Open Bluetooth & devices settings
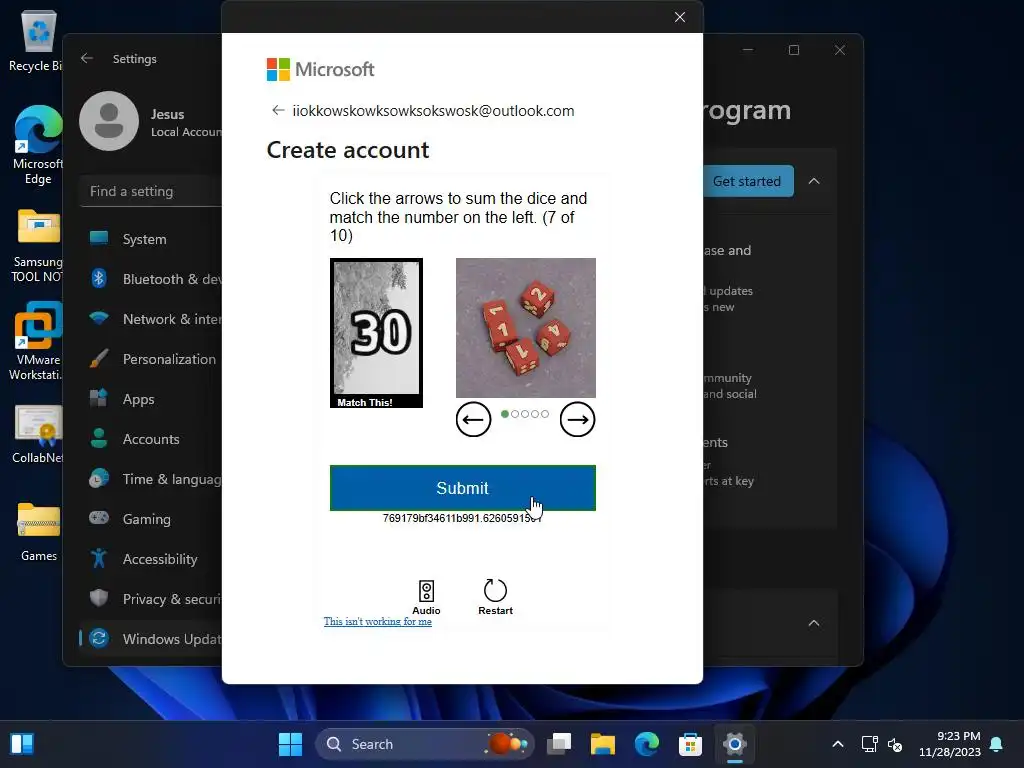 (x=152, y=279)
